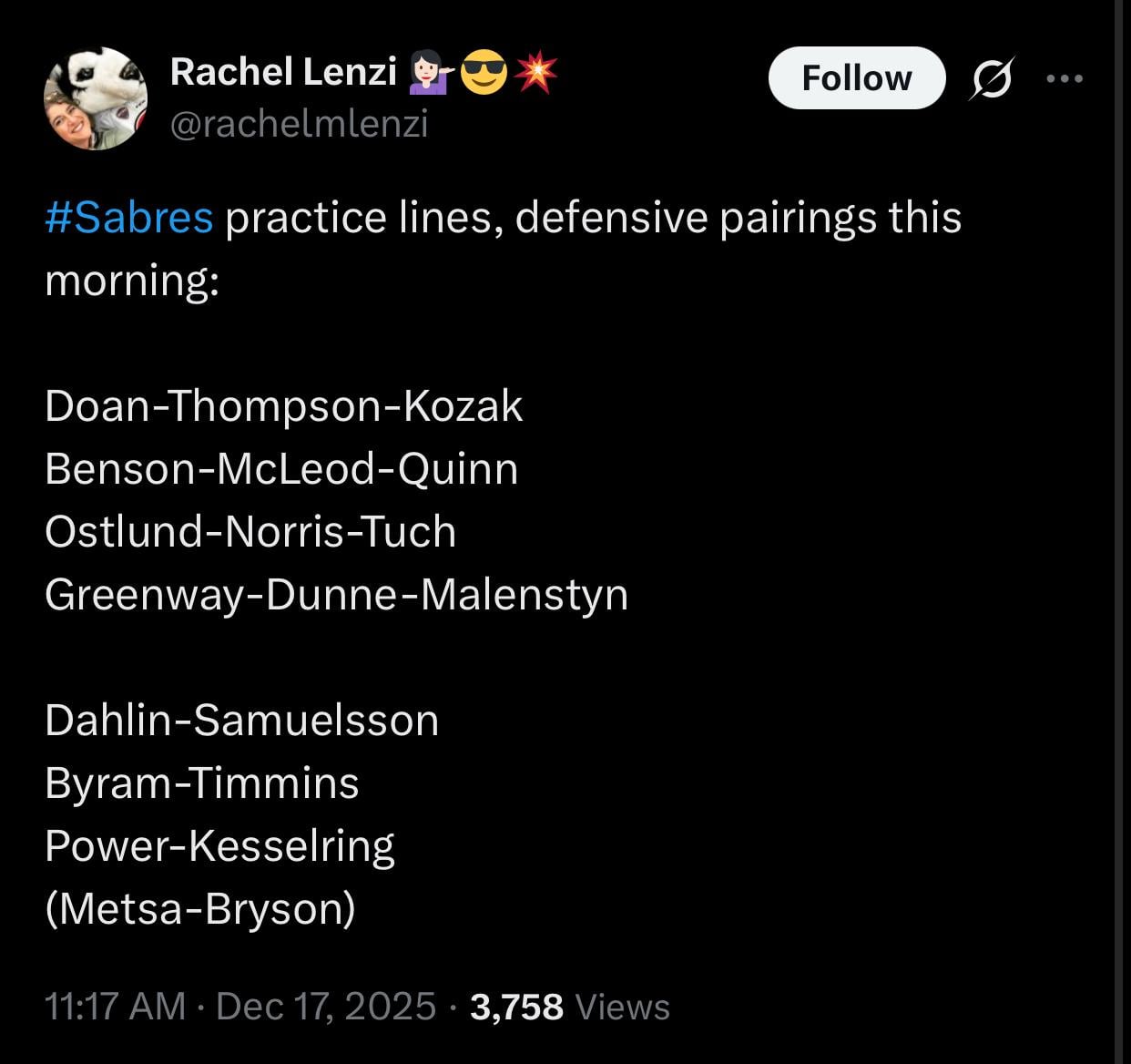1131x1064 pixels.
Task: Click the Rachel Lenzi display name
Action: (x=283, y=72)
